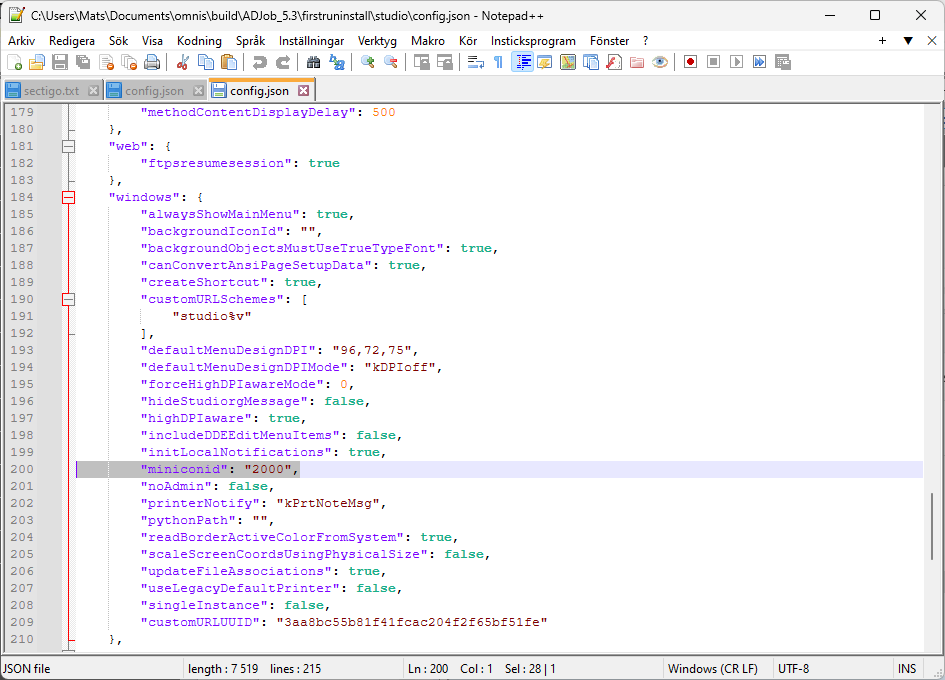
Task: Click Windows (CR LF) in status bar
Action: click(x=713, y=669)
